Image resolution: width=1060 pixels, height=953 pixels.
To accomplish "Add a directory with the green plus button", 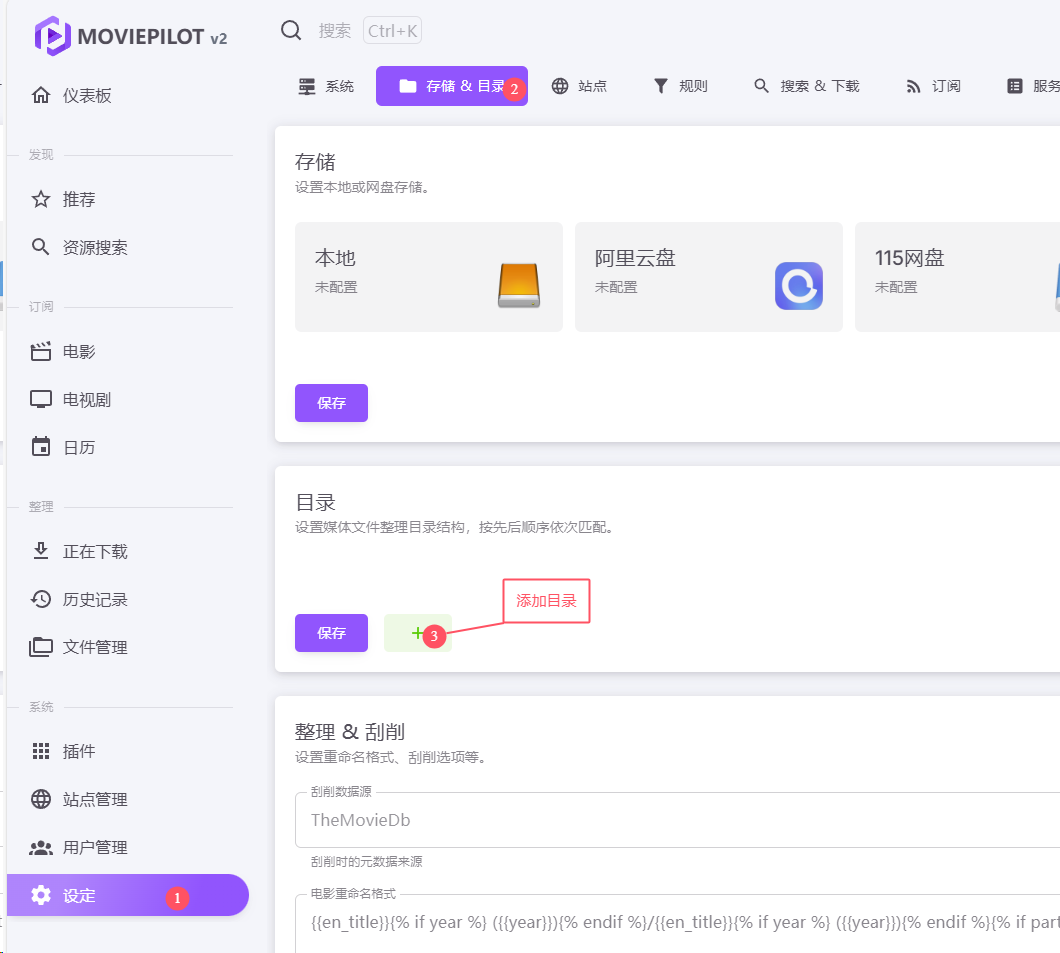I will 417,633.
